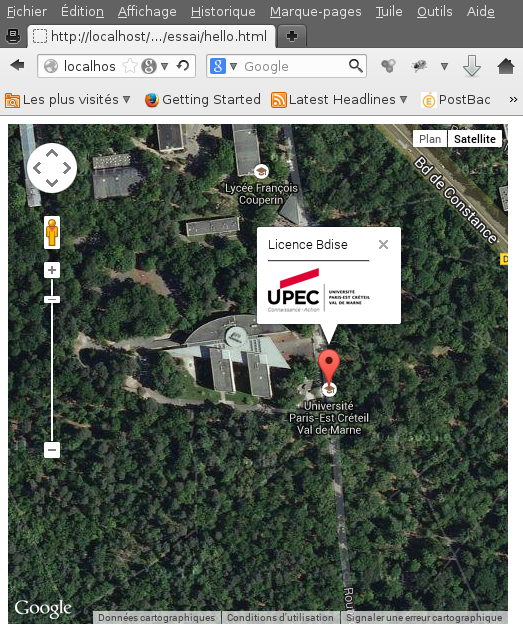Image resolution: width=523 pixels, height=632 pixels.
Task: Close the Licence Bdise info window
Action: 383,244
